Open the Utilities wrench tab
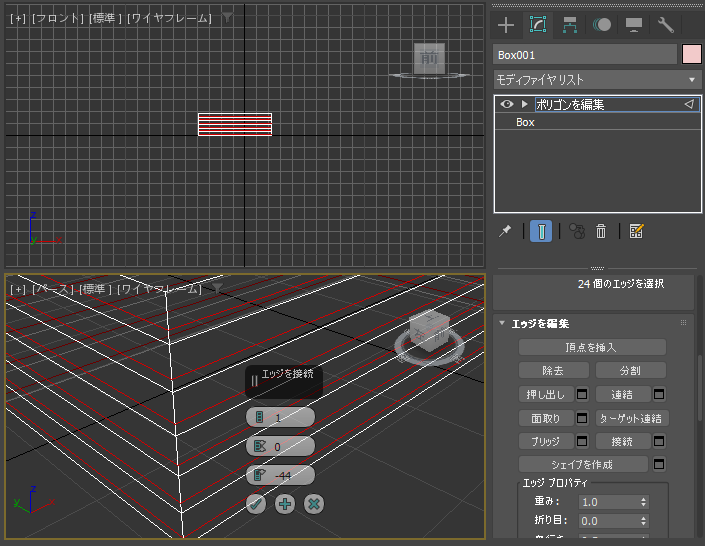This screenshot has height=546, width=705. pyautogui.click(x=665, y=25)
